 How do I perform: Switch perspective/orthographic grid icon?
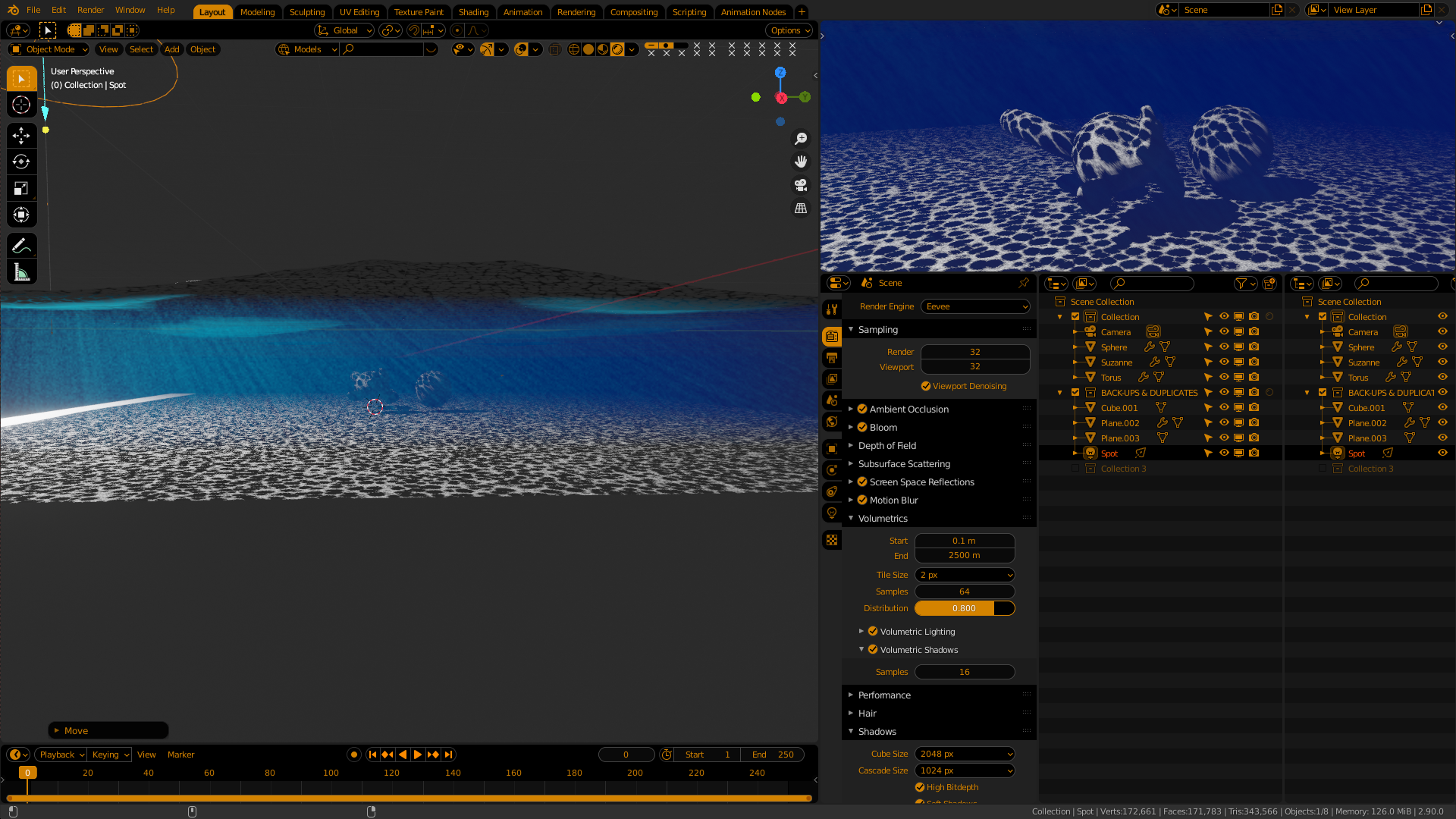(801, 208)
